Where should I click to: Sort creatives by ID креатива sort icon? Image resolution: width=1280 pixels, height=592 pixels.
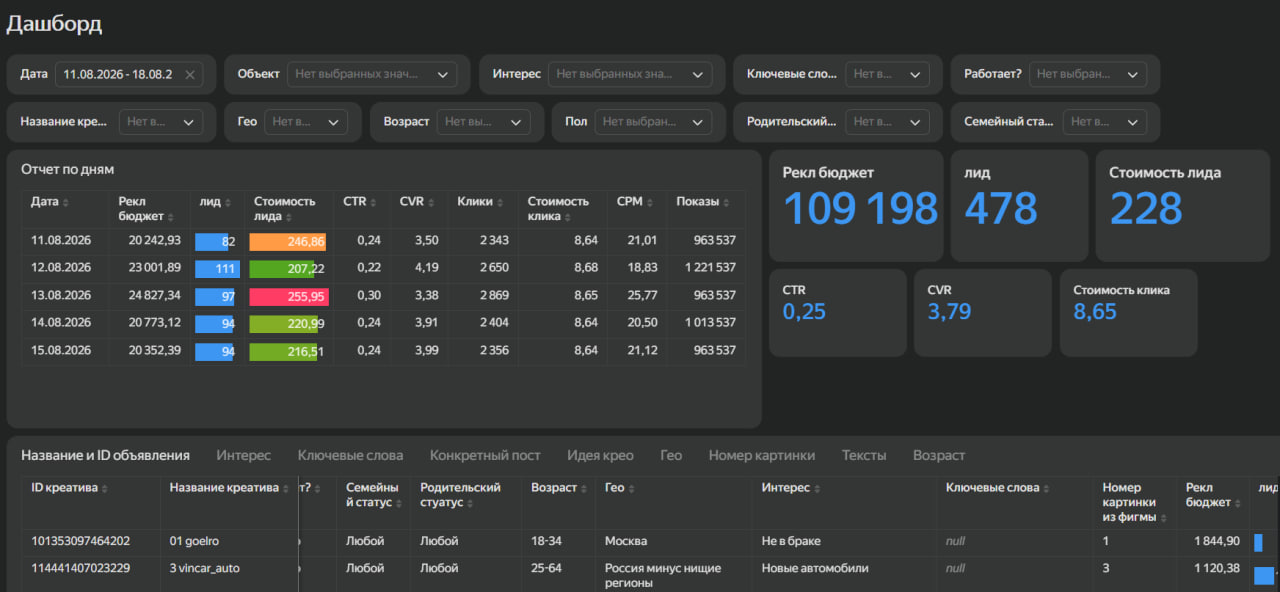point(105,488)
